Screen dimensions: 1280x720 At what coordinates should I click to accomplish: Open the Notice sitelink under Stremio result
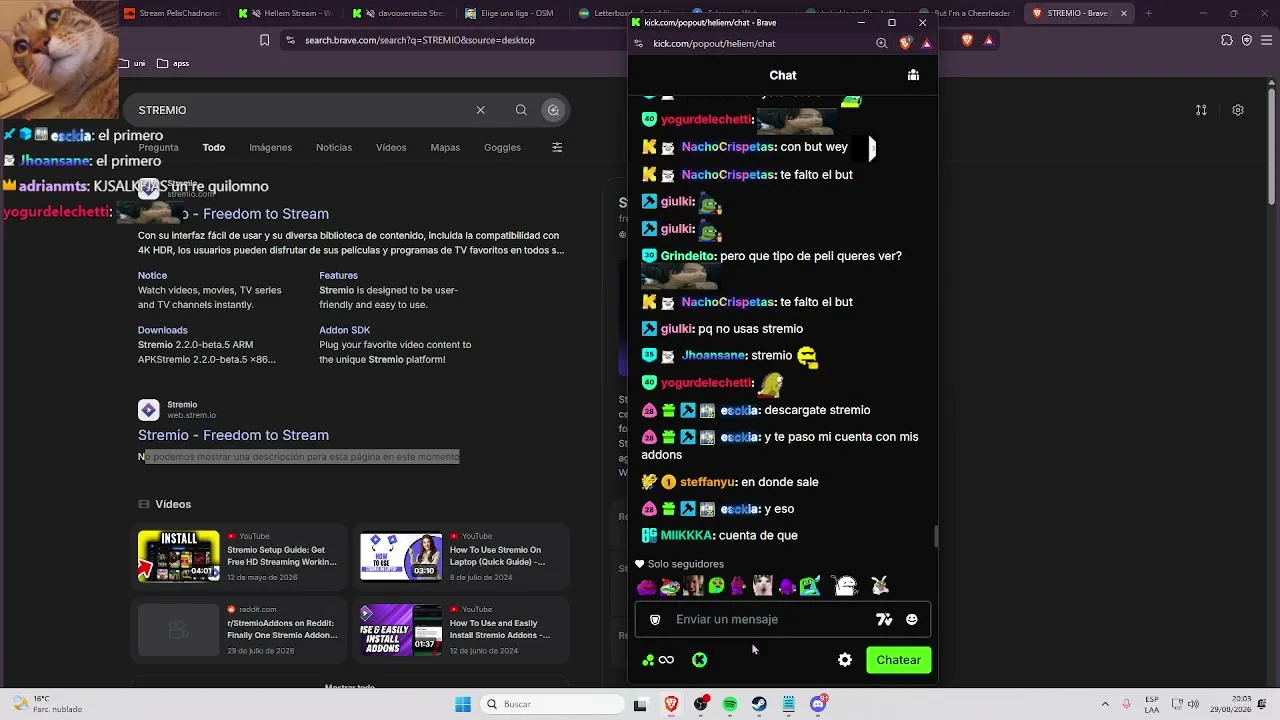[152, 276]
